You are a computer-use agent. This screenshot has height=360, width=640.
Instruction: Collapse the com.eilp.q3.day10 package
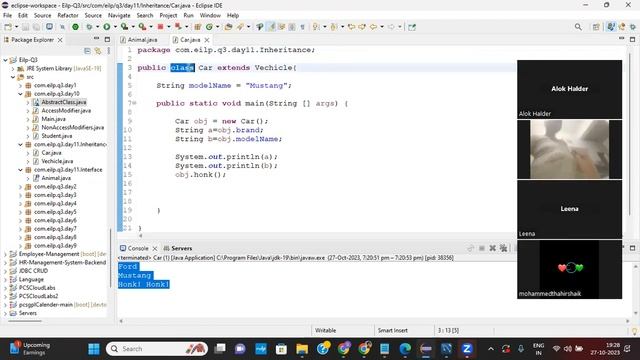pyautogui.click(x=20, y=94)
